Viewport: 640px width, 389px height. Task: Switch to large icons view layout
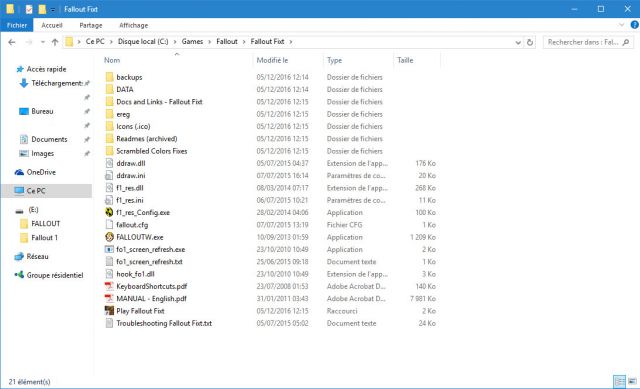[632, 382]
